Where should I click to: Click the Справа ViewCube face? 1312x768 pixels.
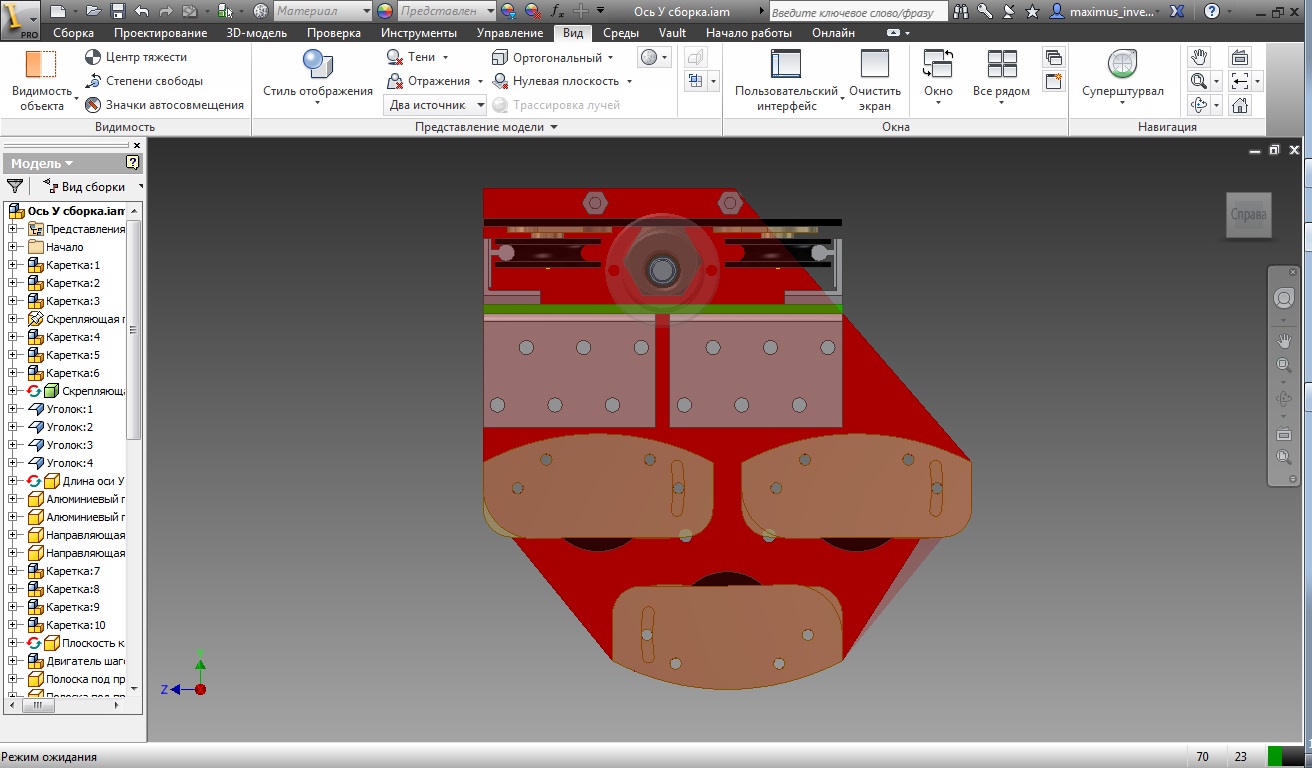click(x=1248, y=215)
